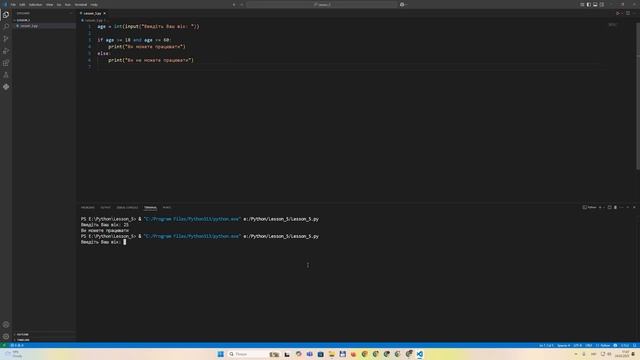640x360 pixels.
Task: Click the errors and warnings status bar counter
Action: point(17,345)
